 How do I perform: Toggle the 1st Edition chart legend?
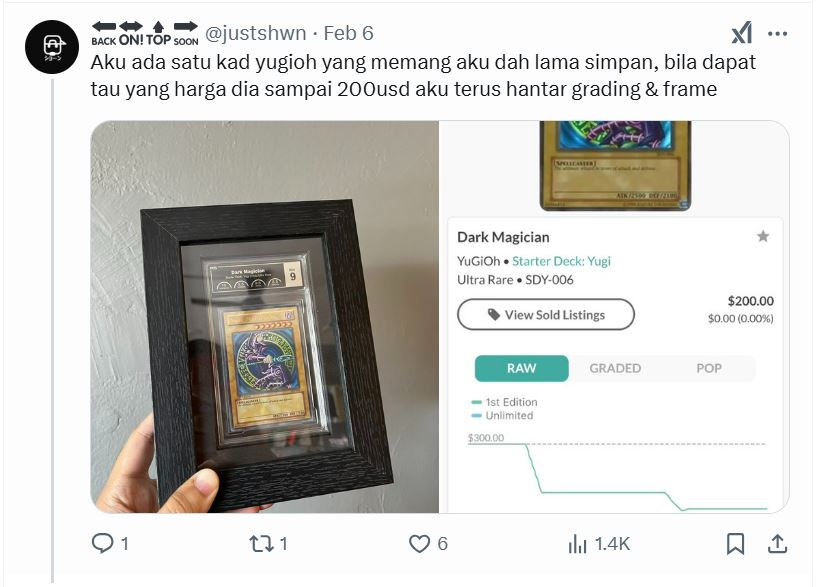point(504,402)
